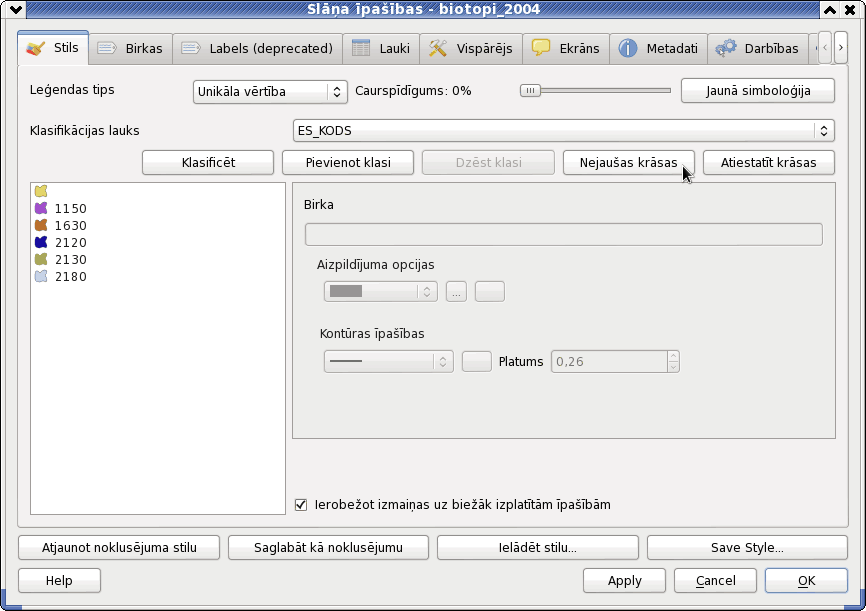The width and height of the screenshot is (866, 611).
Task: Click the outline color swatch button
Action: [x=477, y=361]
